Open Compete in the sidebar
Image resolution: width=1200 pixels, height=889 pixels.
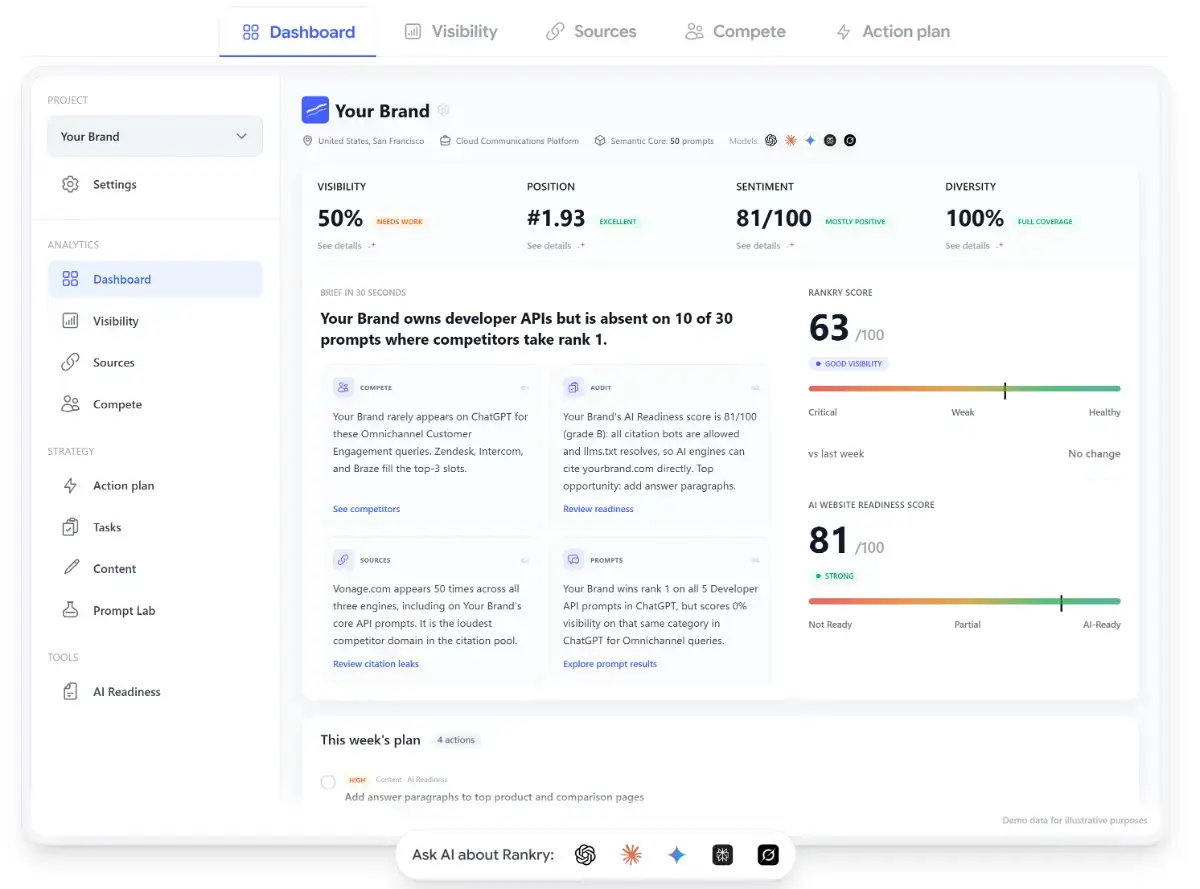point(155,404)
